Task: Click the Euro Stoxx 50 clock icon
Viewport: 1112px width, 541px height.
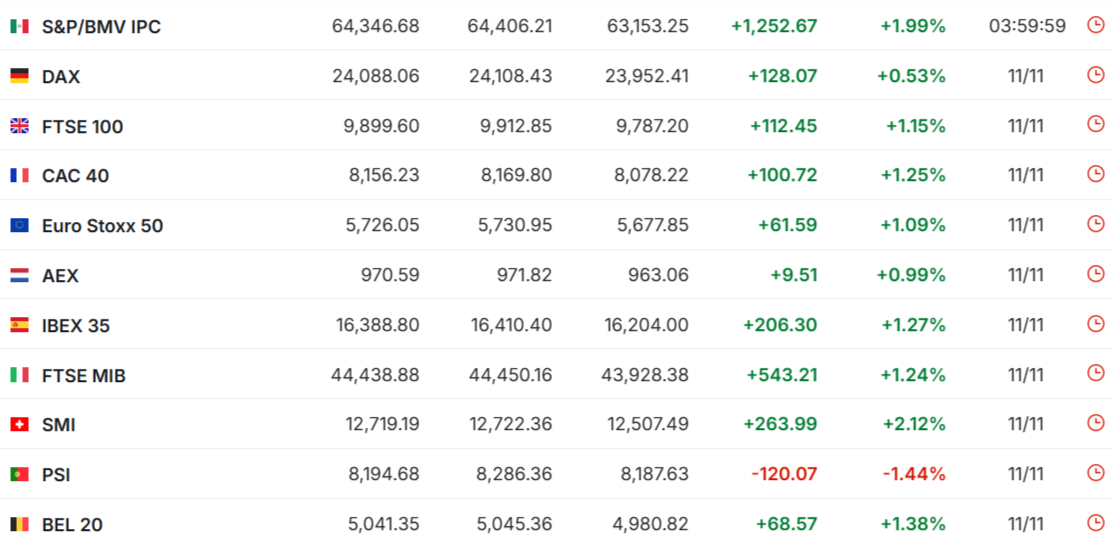Action: click(1095, 224)
